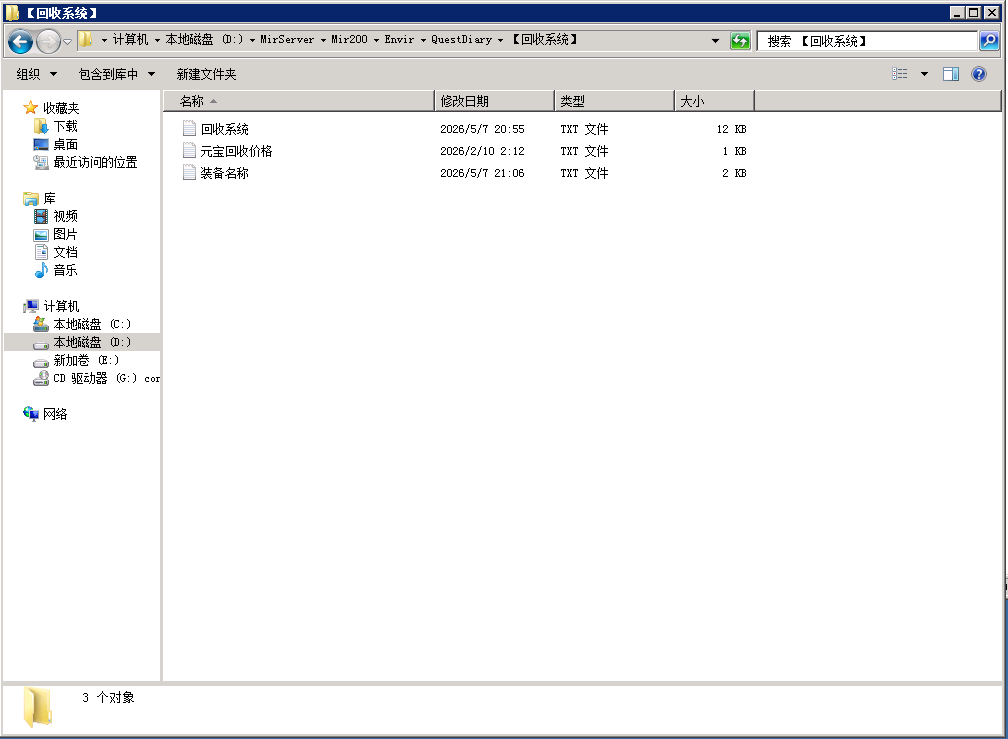Expand dropdown arrow after Envir breadcrumb
Screen dimensions: 1008x739
[x=423, y=40]
